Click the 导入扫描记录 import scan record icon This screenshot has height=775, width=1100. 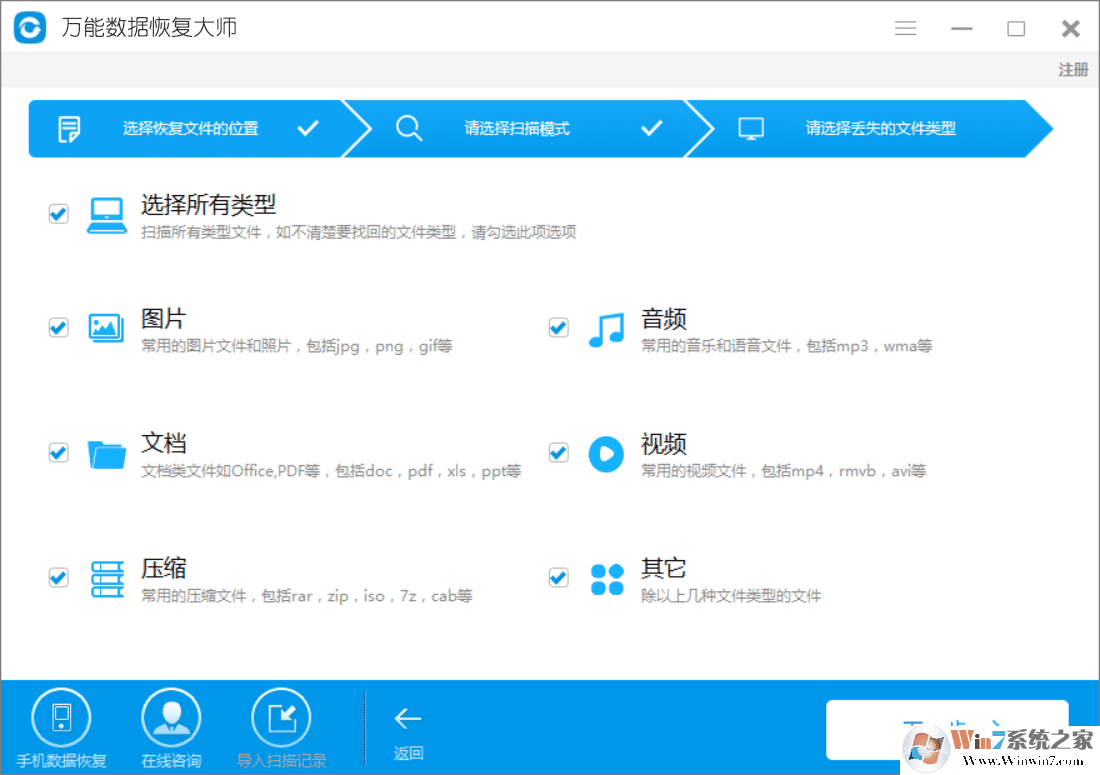tap(281, 716)
